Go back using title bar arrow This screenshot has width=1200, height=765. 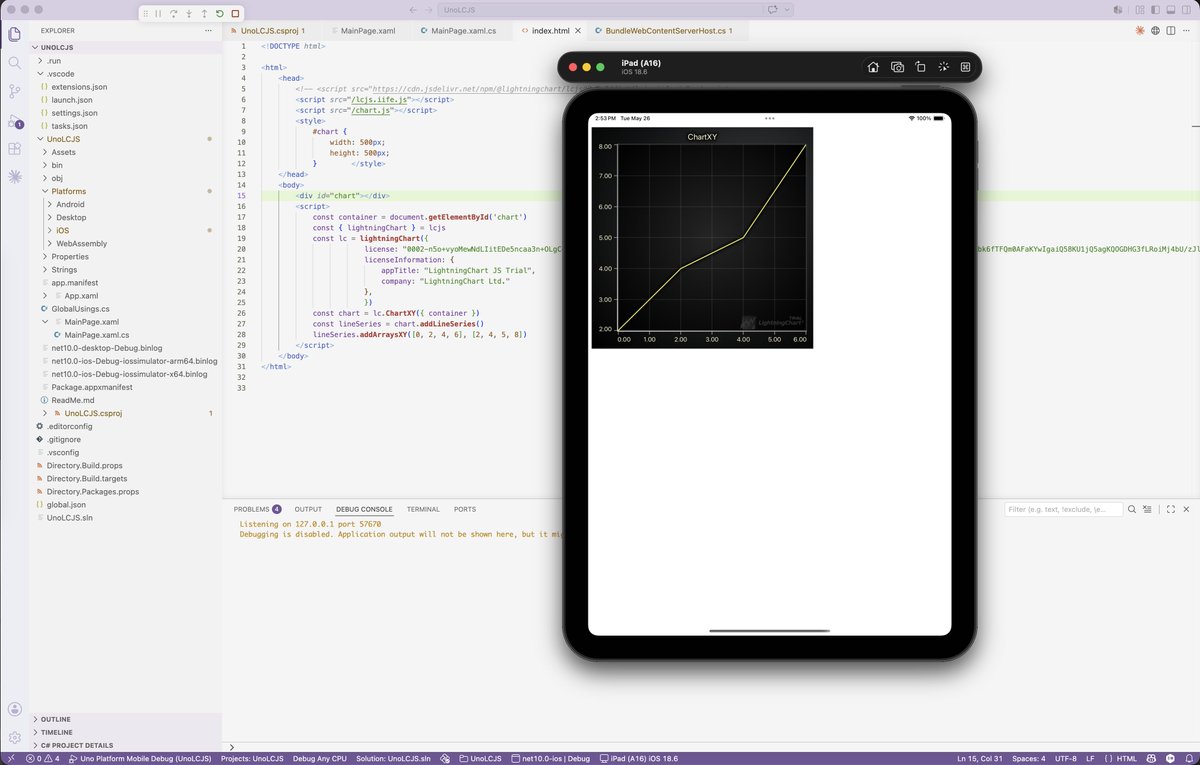click(414, 9)
